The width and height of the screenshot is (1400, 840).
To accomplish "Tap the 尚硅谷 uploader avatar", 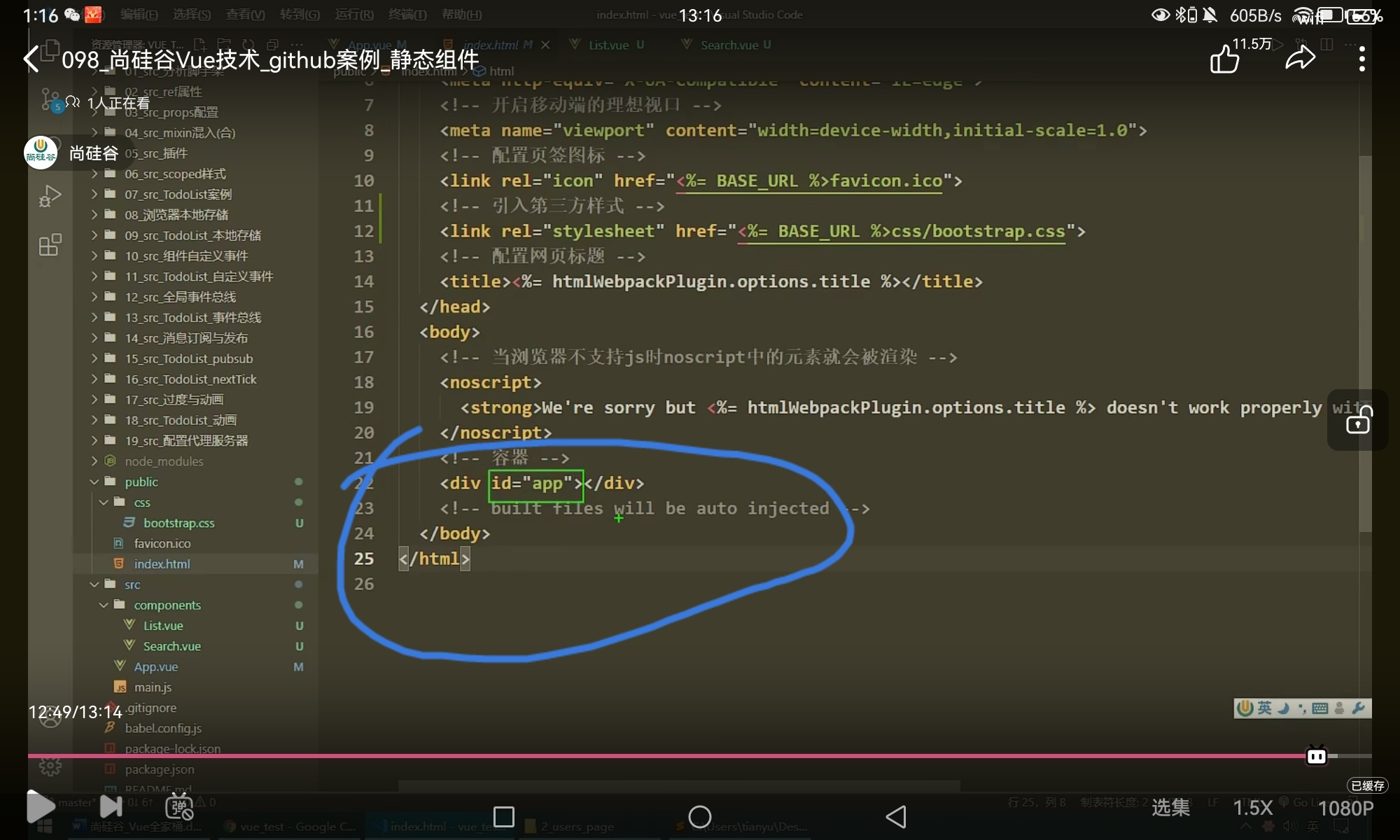I will pyautogui.click(x=41, y=153).
